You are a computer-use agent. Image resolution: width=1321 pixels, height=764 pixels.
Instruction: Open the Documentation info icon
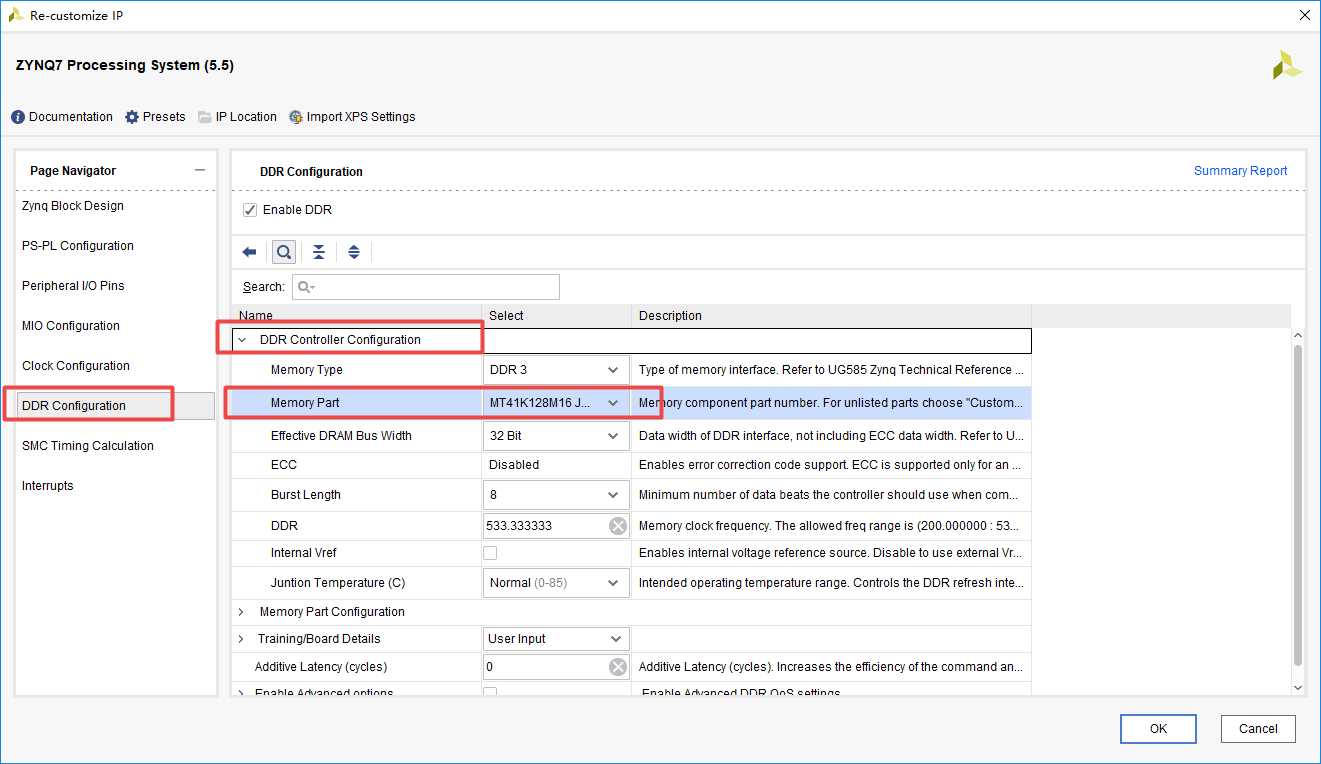pos(18,117)
